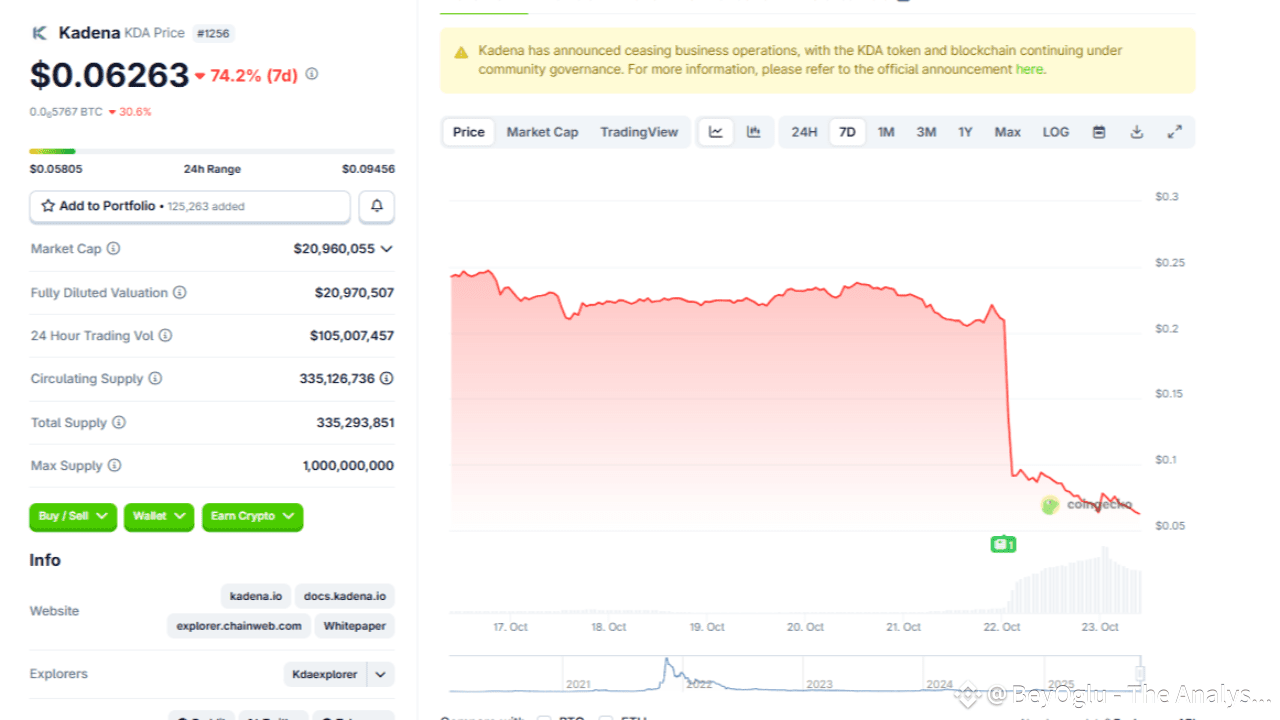The width and height of the screenshot is (1280, 720).
Task: Click the green news marker on chart
Action: (1003, 544)
